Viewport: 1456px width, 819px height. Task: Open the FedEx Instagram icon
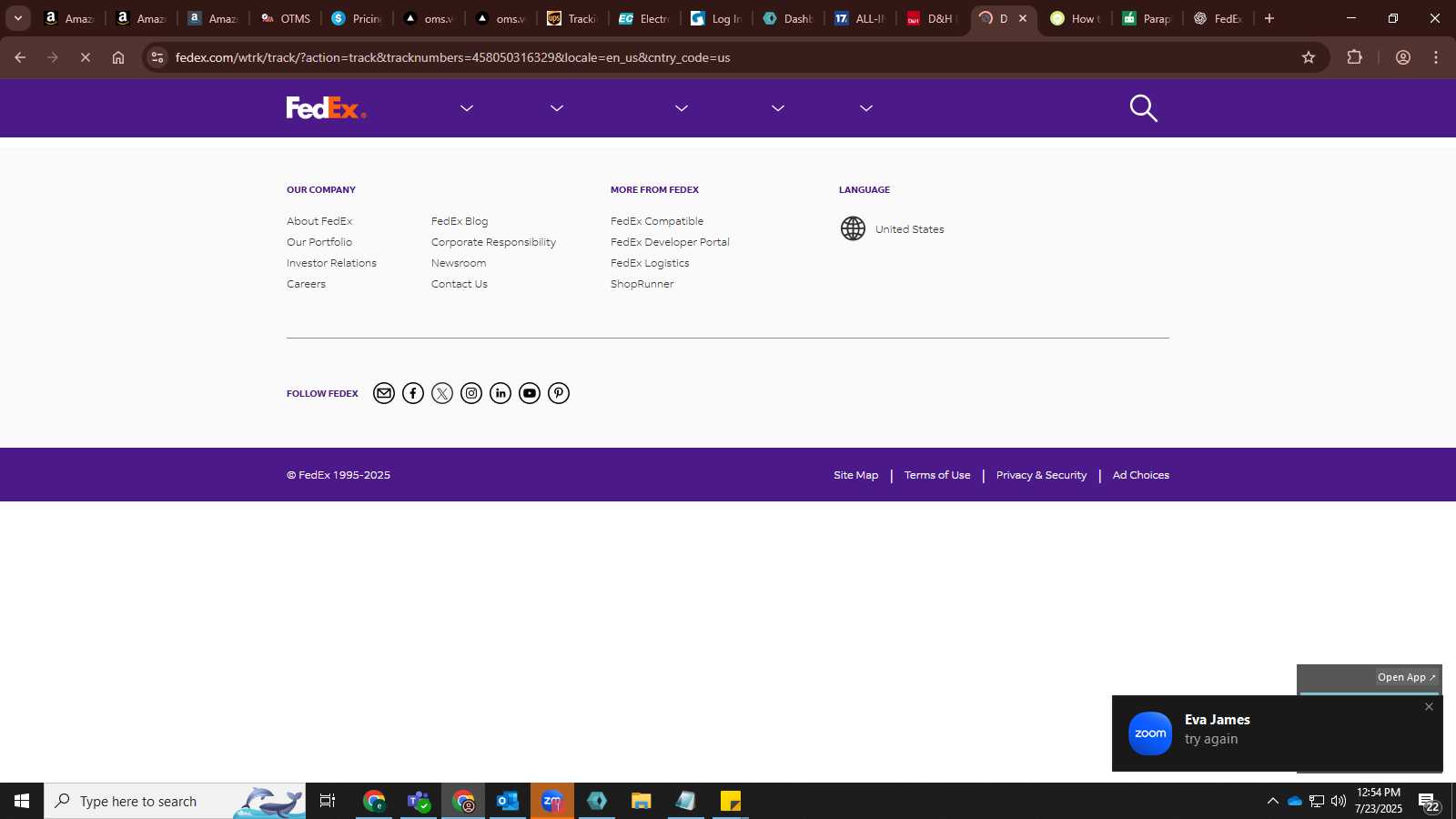(x=471, y=393)
